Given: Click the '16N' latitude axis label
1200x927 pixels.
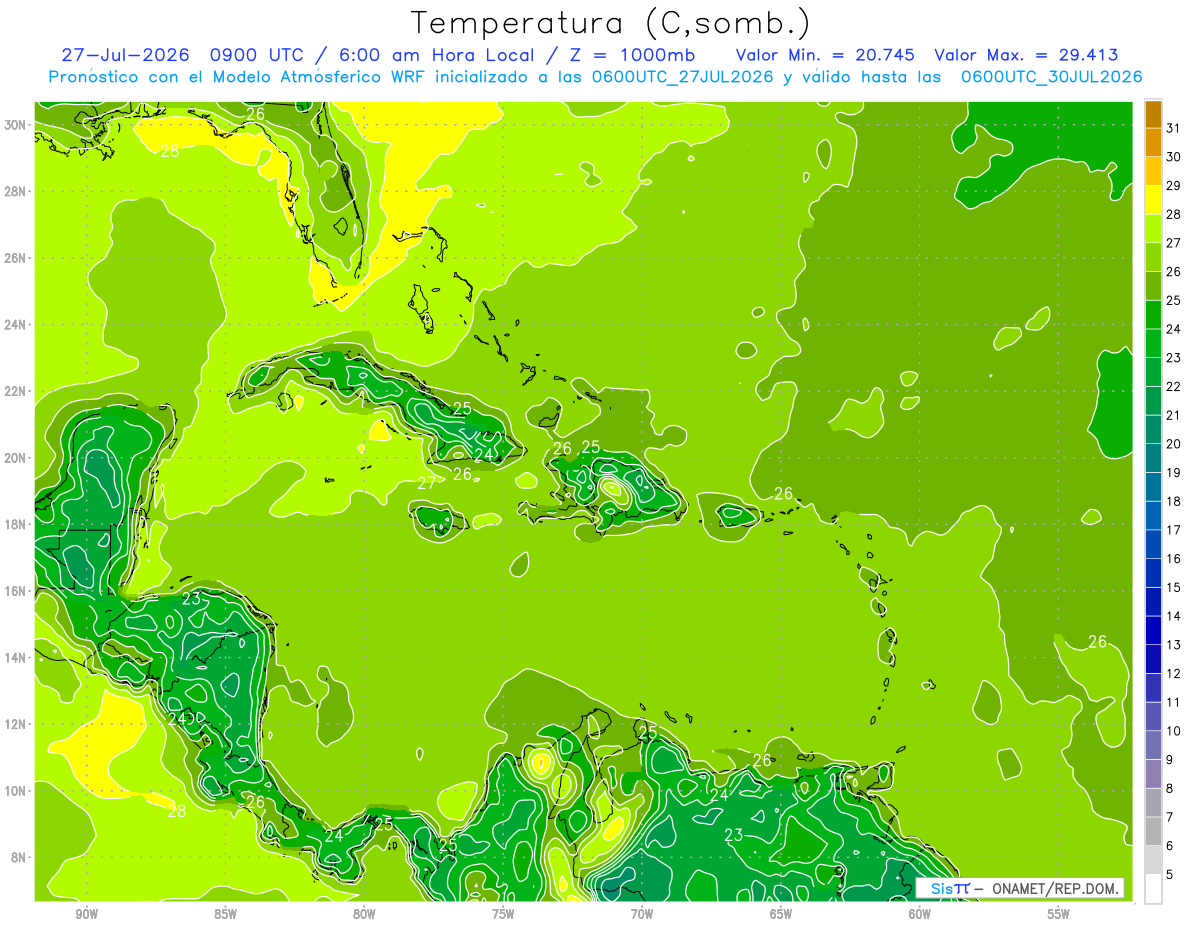Looking at the screenshot, I should [14, 590].
